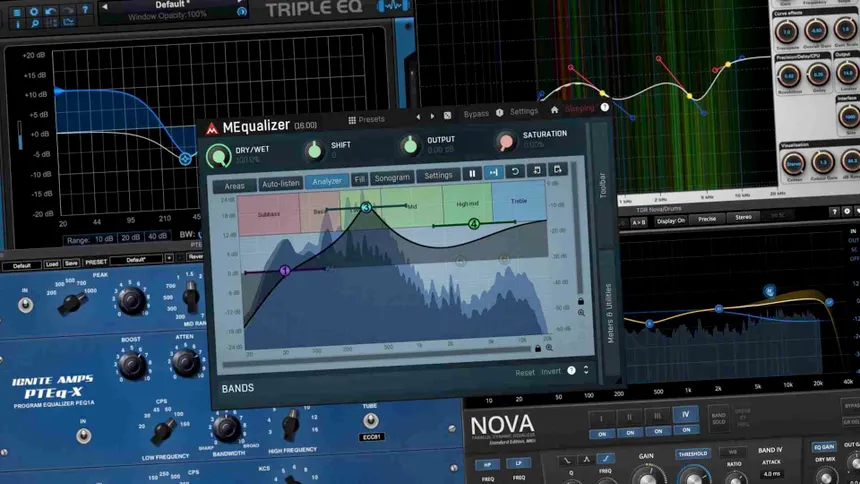Select band IV tab in Nova
The image size is (860, 484).
[x=685, y=414]
